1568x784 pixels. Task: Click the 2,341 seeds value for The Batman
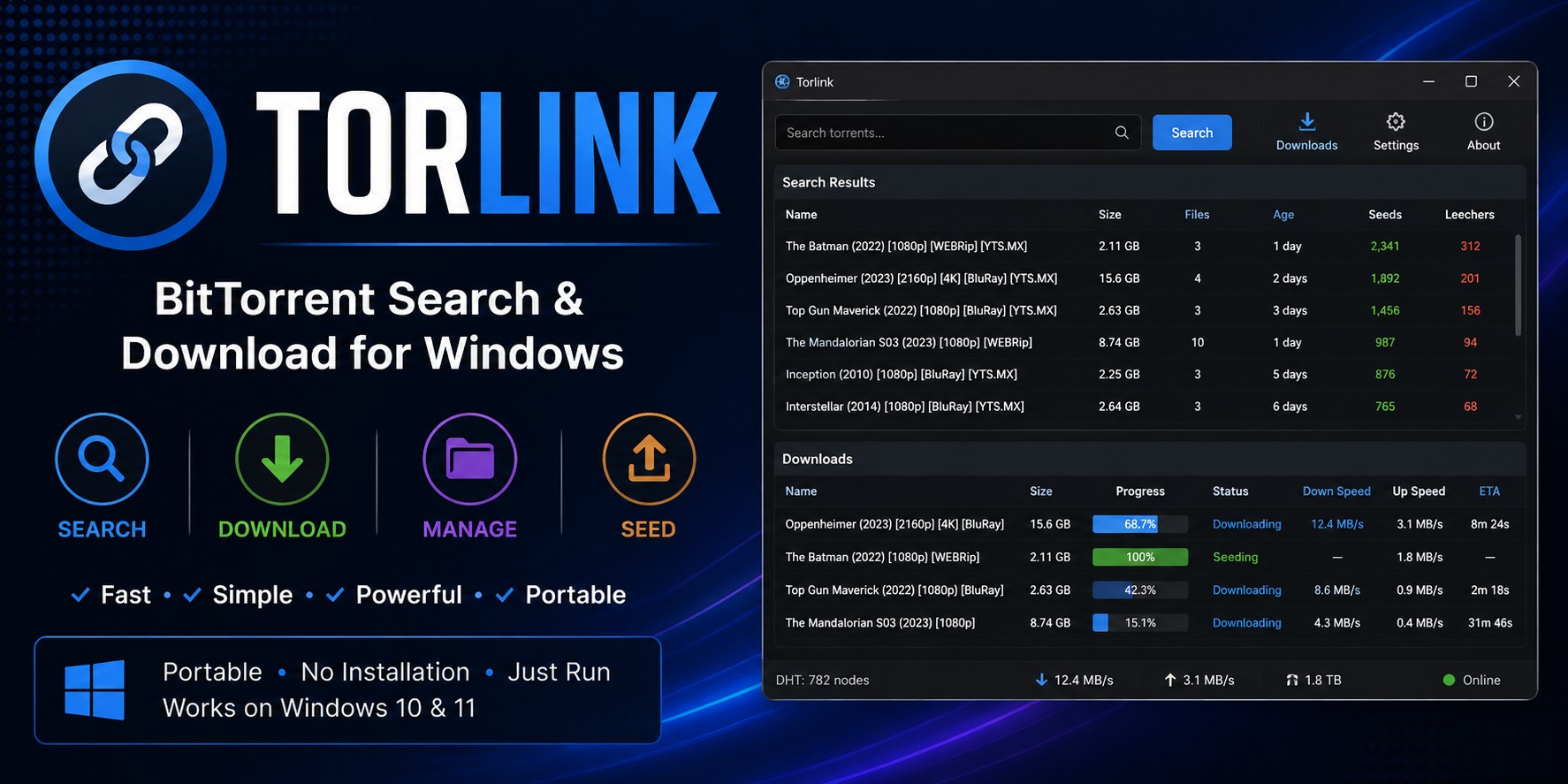pos(1385,247)
